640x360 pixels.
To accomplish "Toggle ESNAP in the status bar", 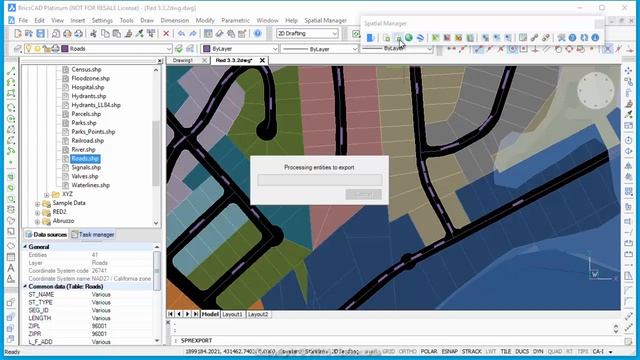I will [449, 351].
